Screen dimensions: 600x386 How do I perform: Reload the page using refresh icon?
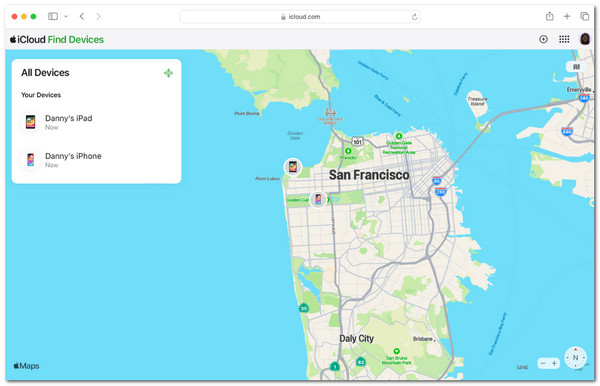point(414,16)
